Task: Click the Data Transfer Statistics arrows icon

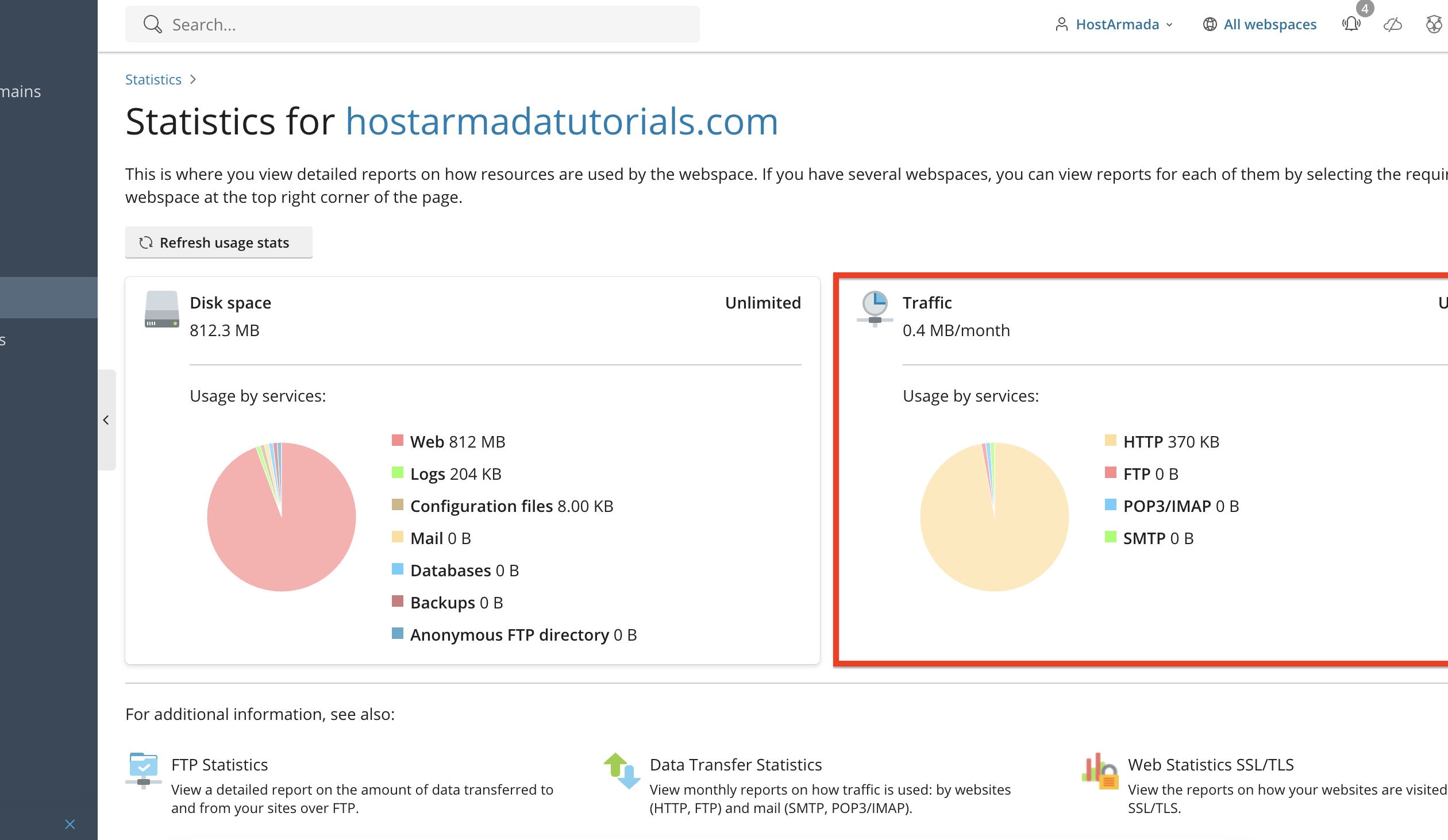Action: point(622,770)
